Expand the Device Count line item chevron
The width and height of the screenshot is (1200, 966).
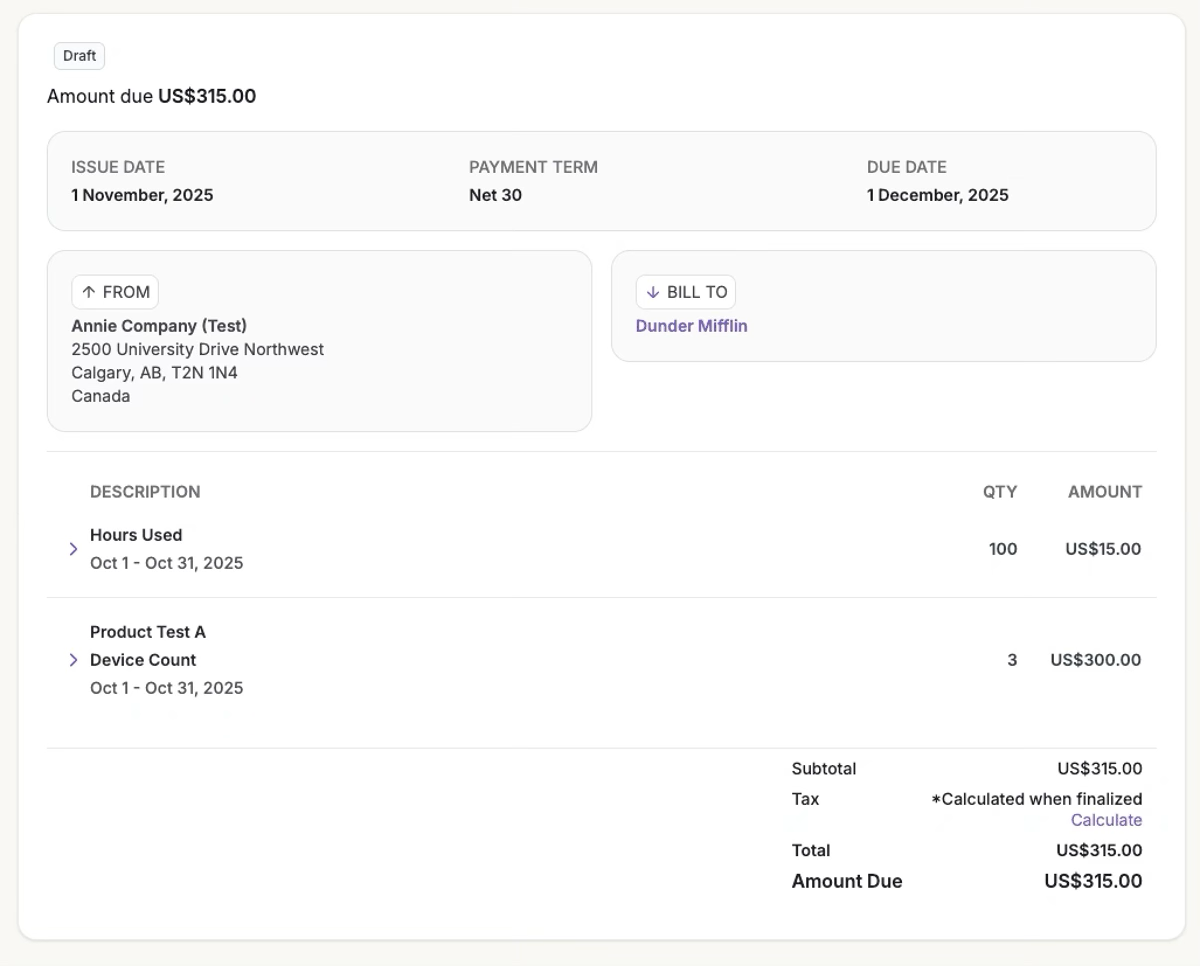(x=73, y=660)
